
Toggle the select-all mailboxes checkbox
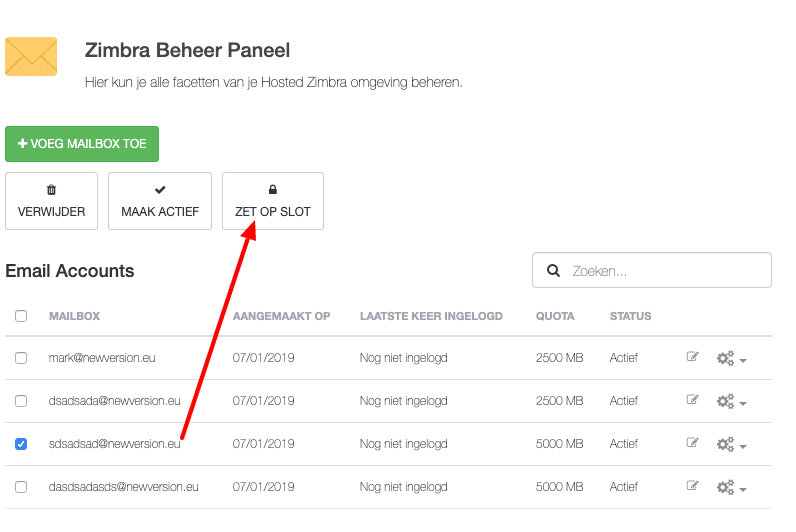tap(21, 316)
